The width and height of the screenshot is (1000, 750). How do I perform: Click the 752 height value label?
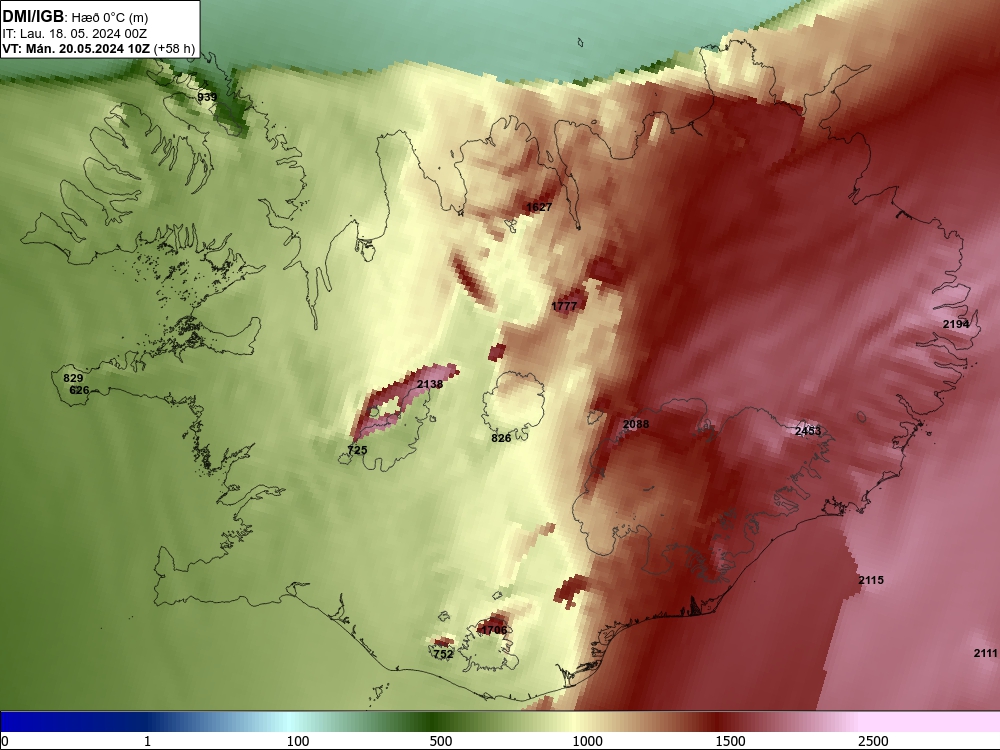tap(443, 654)
